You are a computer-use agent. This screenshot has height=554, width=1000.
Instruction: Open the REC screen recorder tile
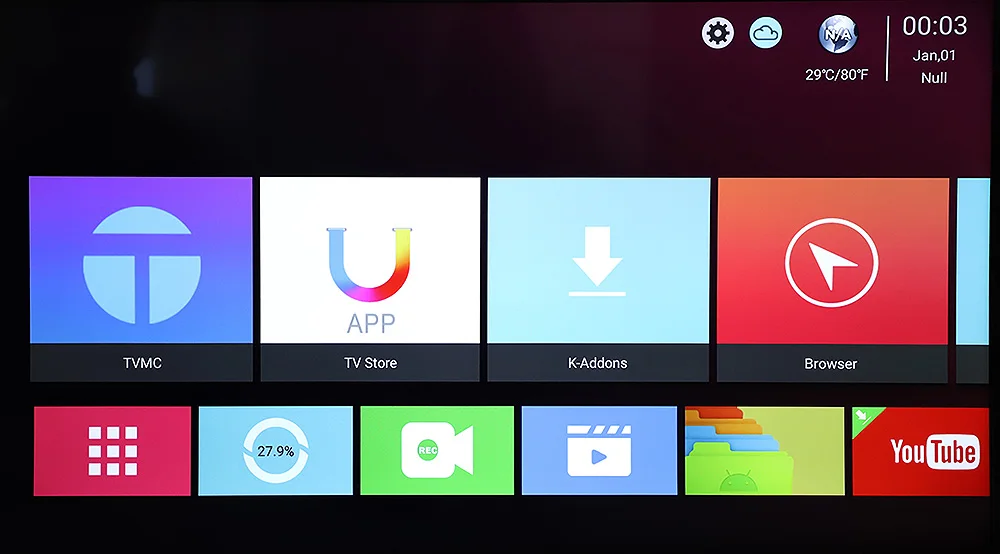437,451
